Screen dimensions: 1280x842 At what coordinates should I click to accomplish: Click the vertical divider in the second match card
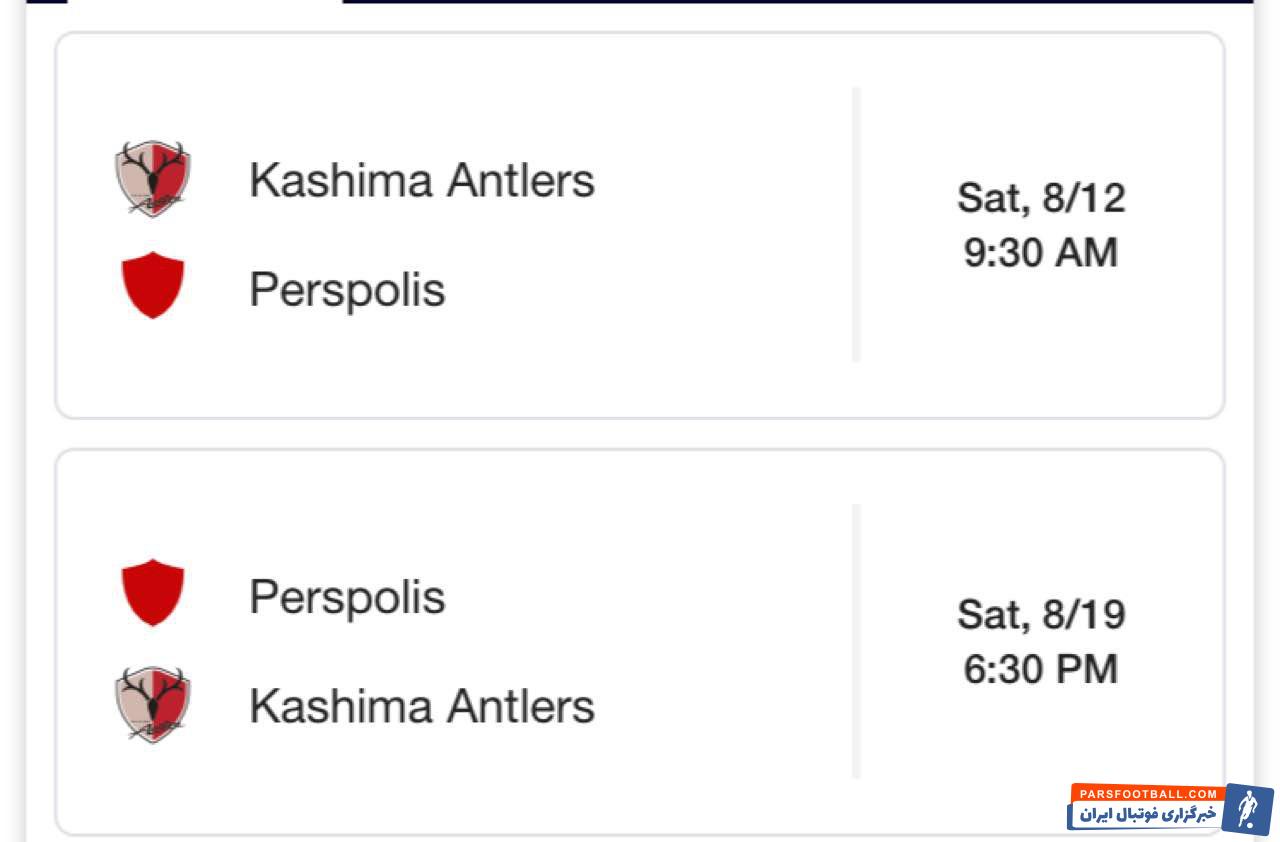point(856,641)
